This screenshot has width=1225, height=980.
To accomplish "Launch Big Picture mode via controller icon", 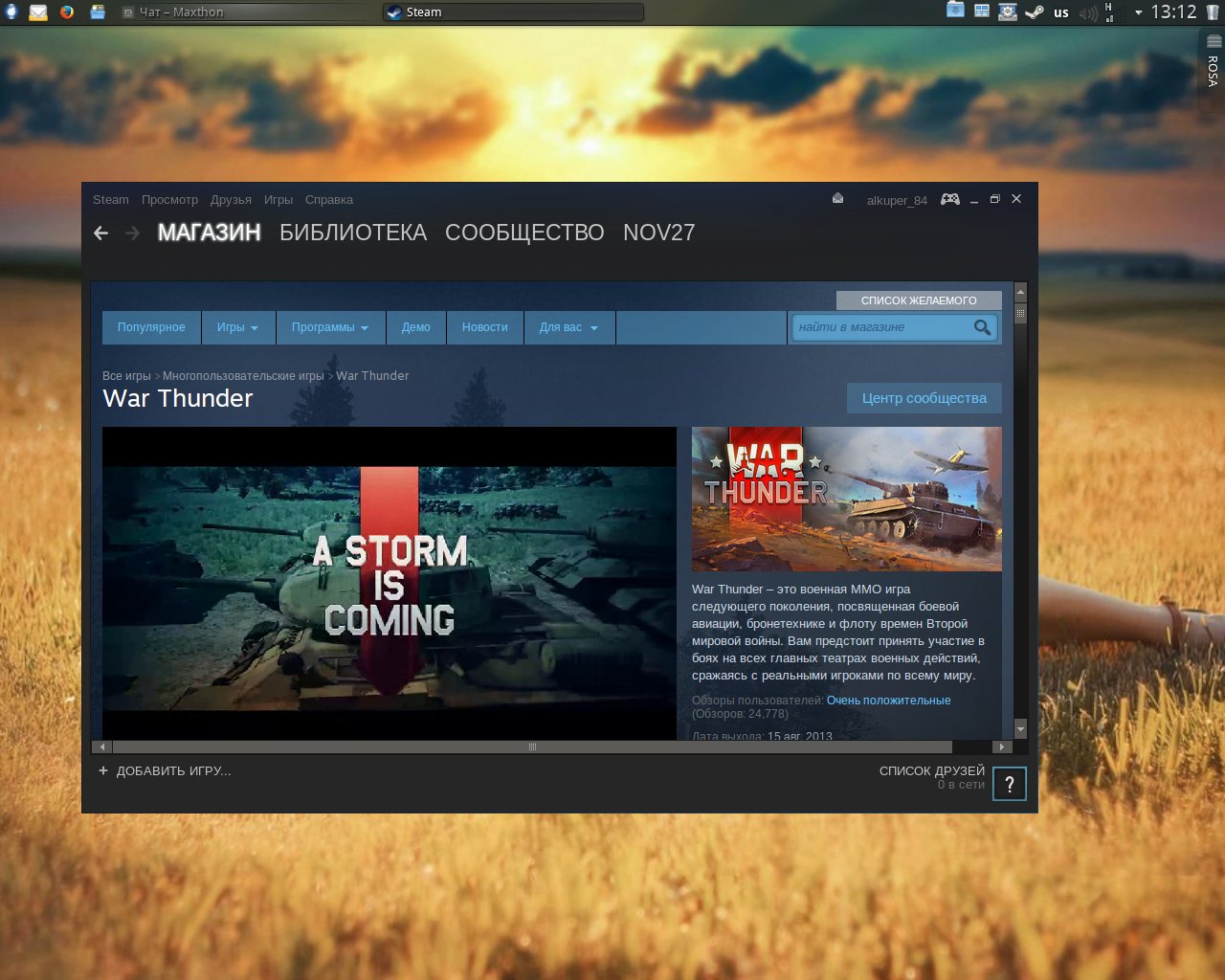I will [x=949, y=199].
